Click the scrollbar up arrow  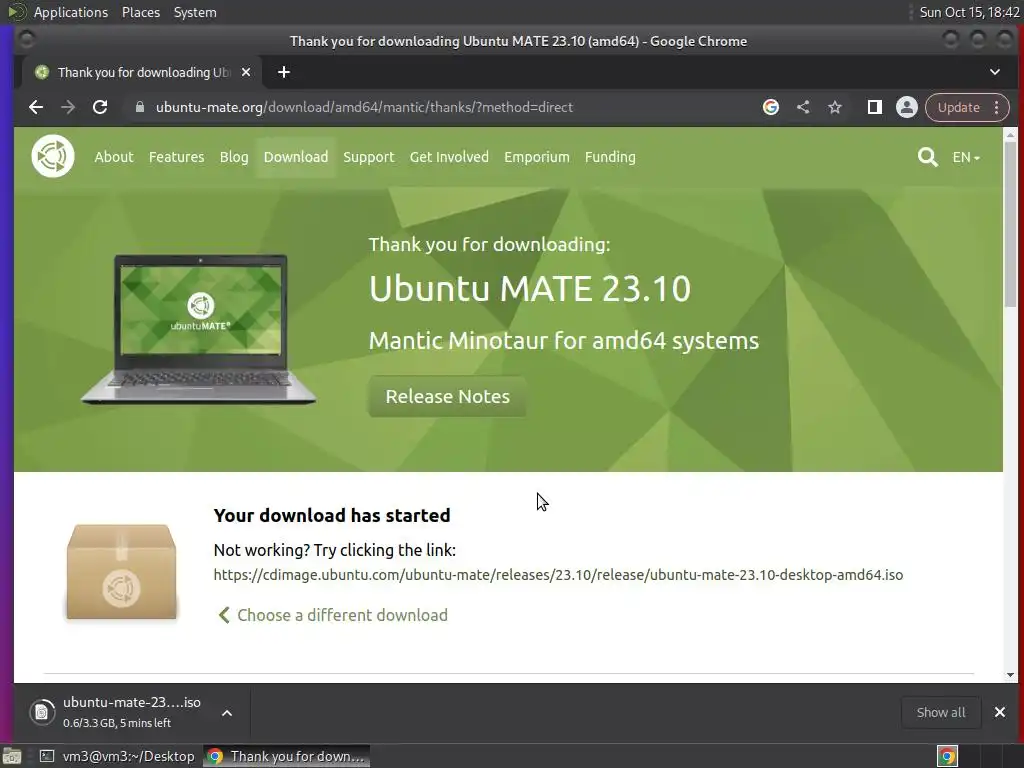coord(1010,135)
